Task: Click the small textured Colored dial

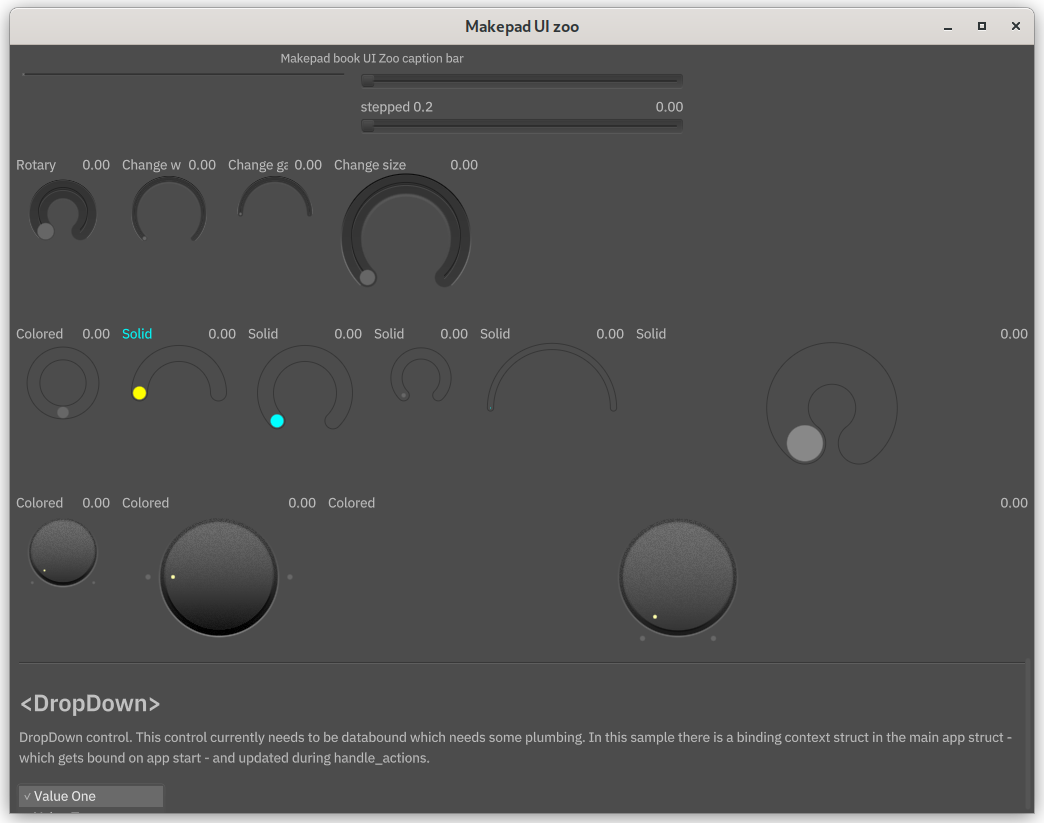Action: coord(63,552)
